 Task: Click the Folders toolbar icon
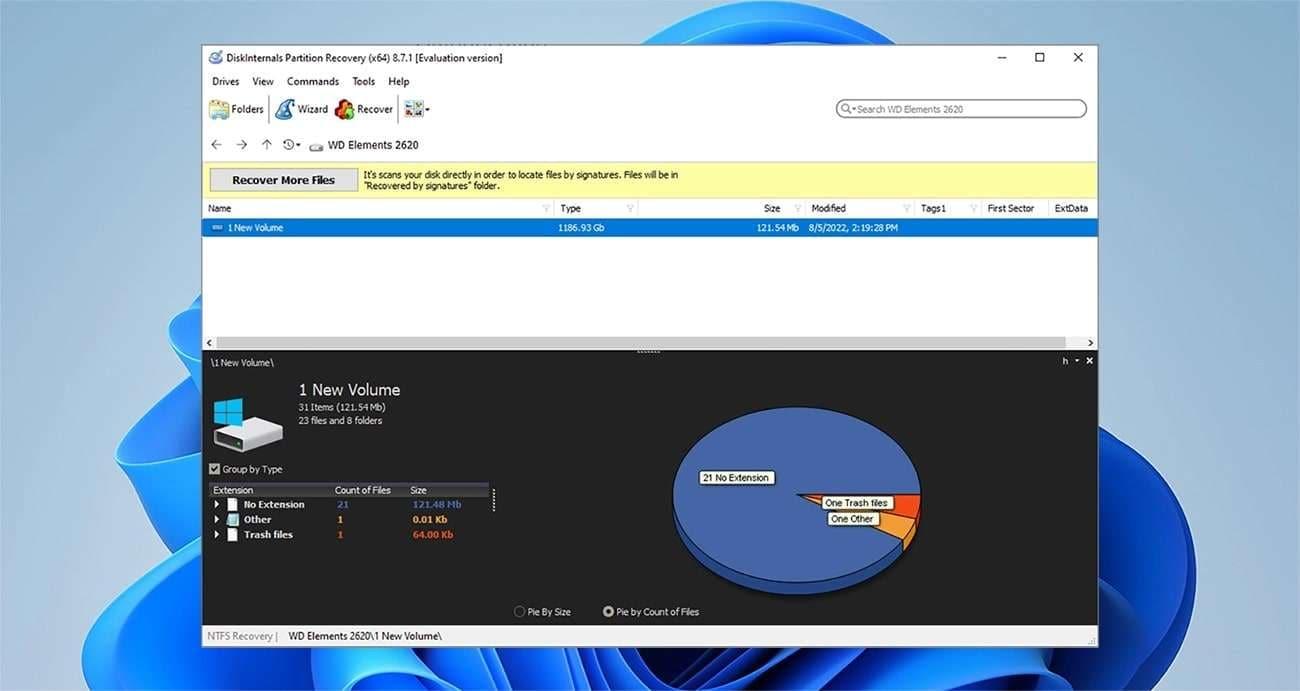click(x=219, y=109)
